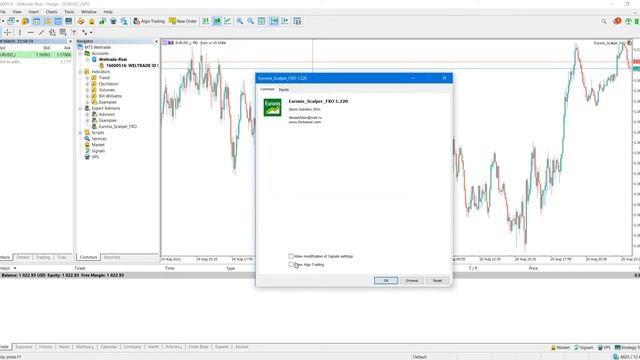Collapse the Indicators tree node
Image resolution: width=640 pixels, height=360 pixels.
[80, 72]
